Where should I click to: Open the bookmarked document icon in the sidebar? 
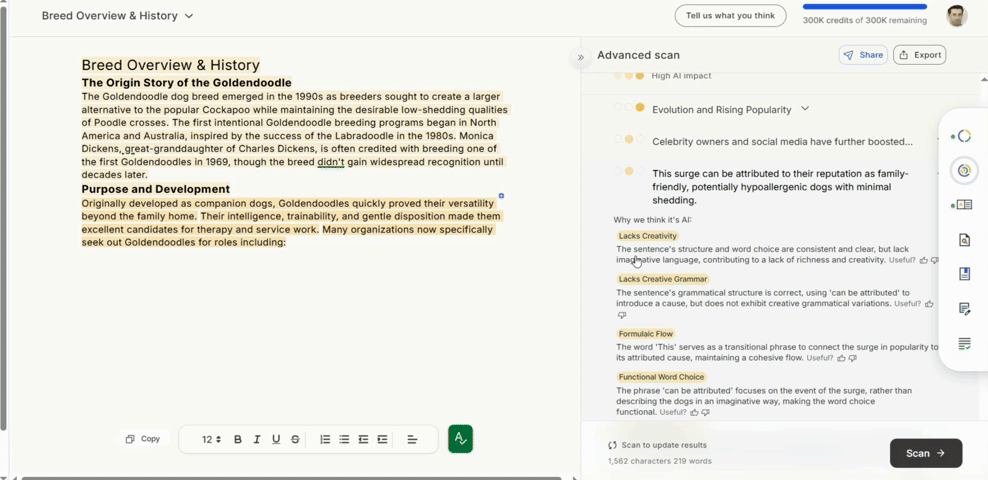964,274
